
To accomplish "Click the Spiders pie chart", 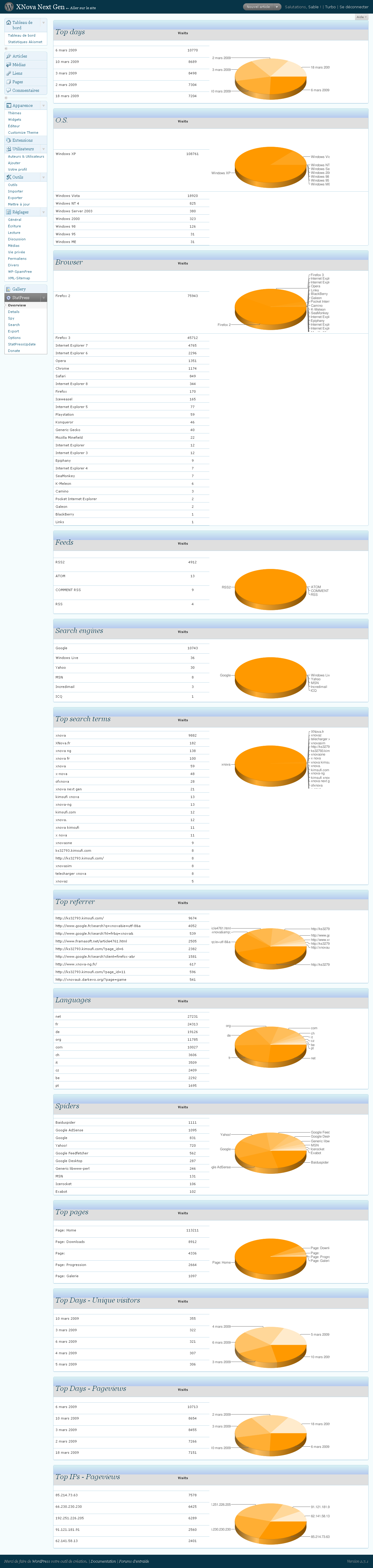I will 270,1153.
